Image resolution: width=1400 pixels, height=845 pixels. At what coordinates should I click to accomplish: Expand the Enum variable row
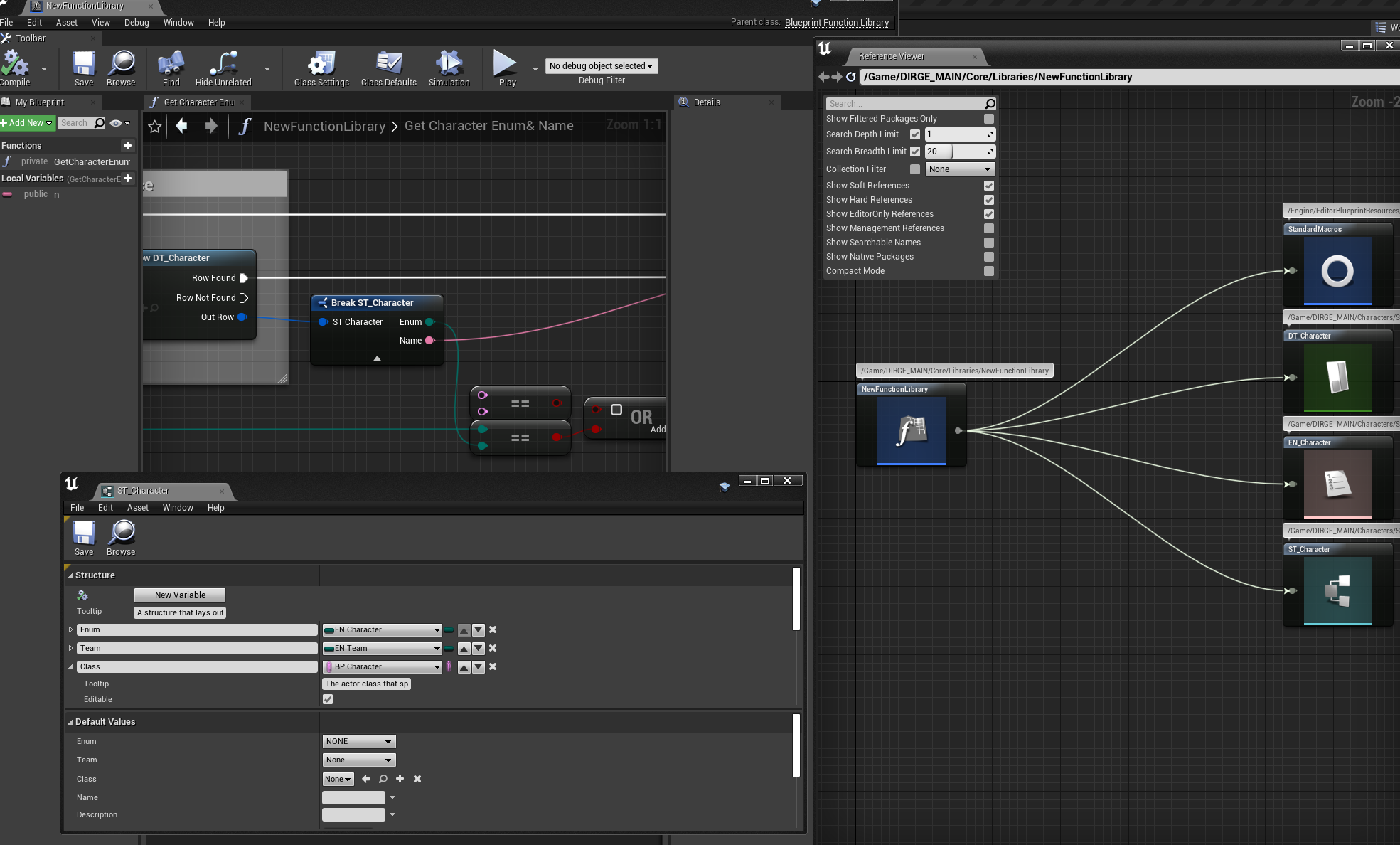point(70,629)
